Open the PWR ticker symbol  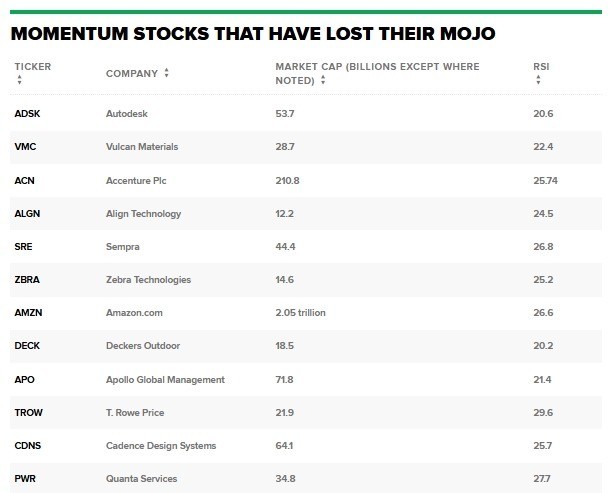tap(25, 479)
